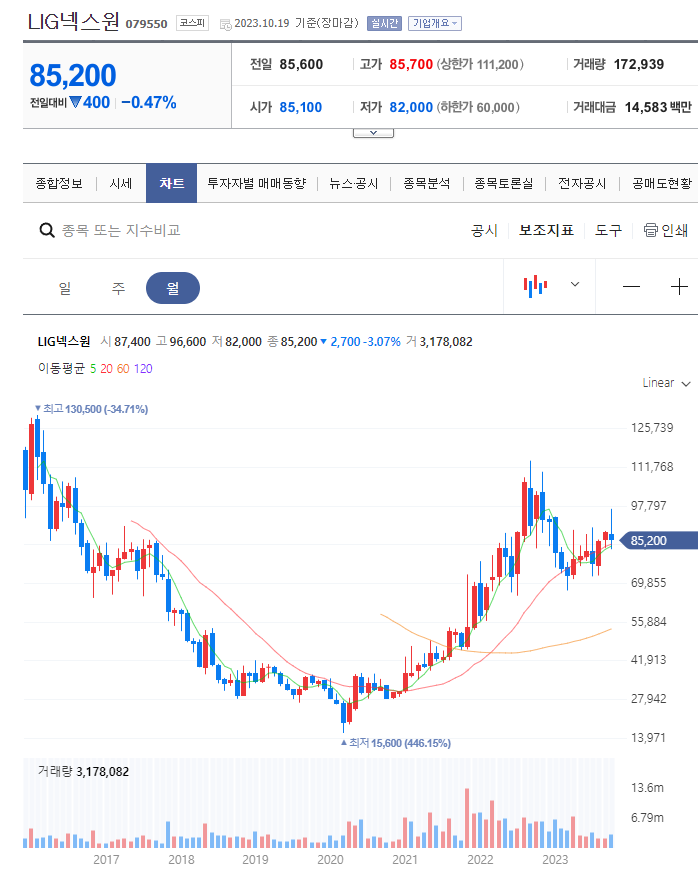This screenshot has height=874, width=698.
Task: Open the 종합정보 tab
Action: click(x=59, y=183)
